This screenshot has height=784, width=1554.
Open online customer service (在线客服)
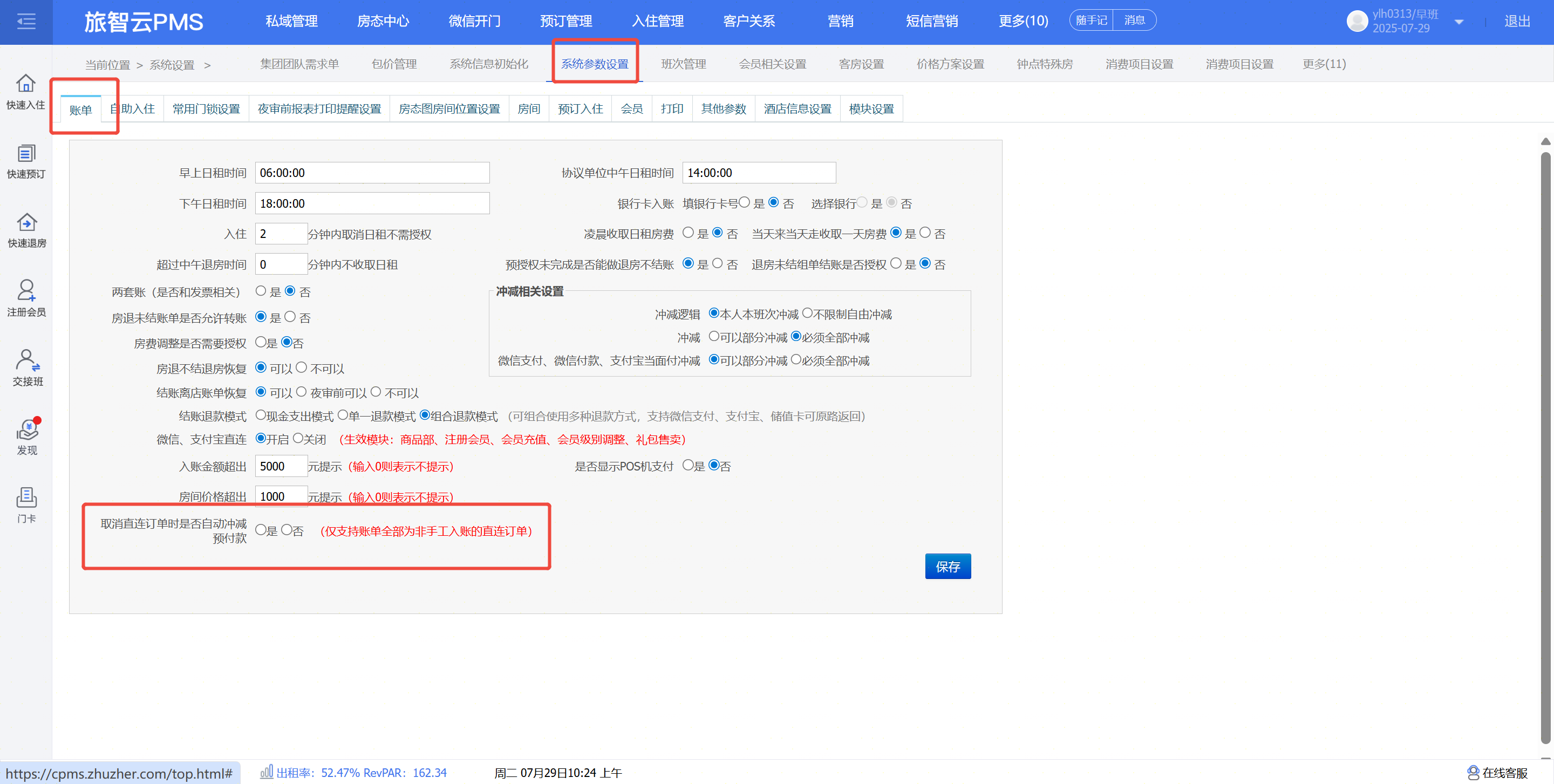(x=1497, y=773)
